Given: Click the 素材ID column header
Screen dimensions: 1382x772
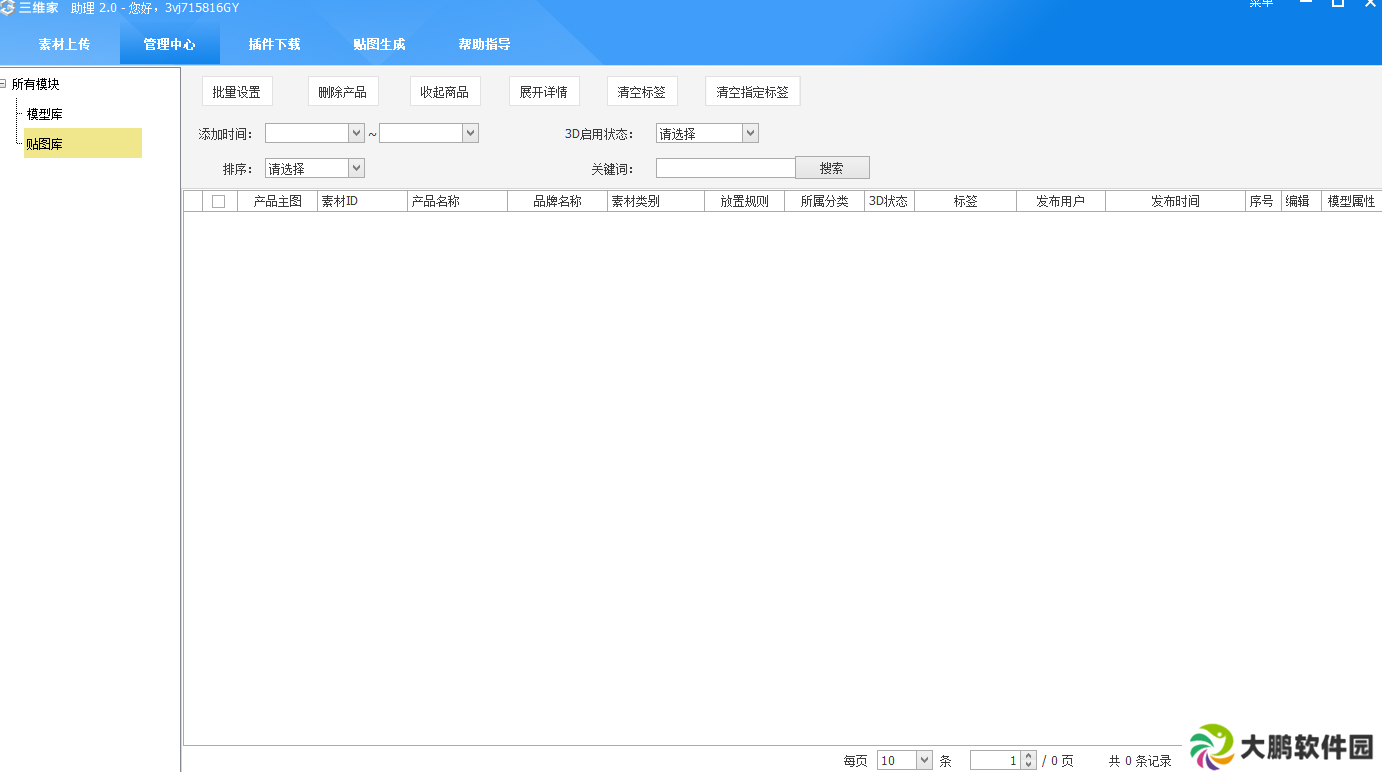Looking at the screenshot, I should point(363,201).
